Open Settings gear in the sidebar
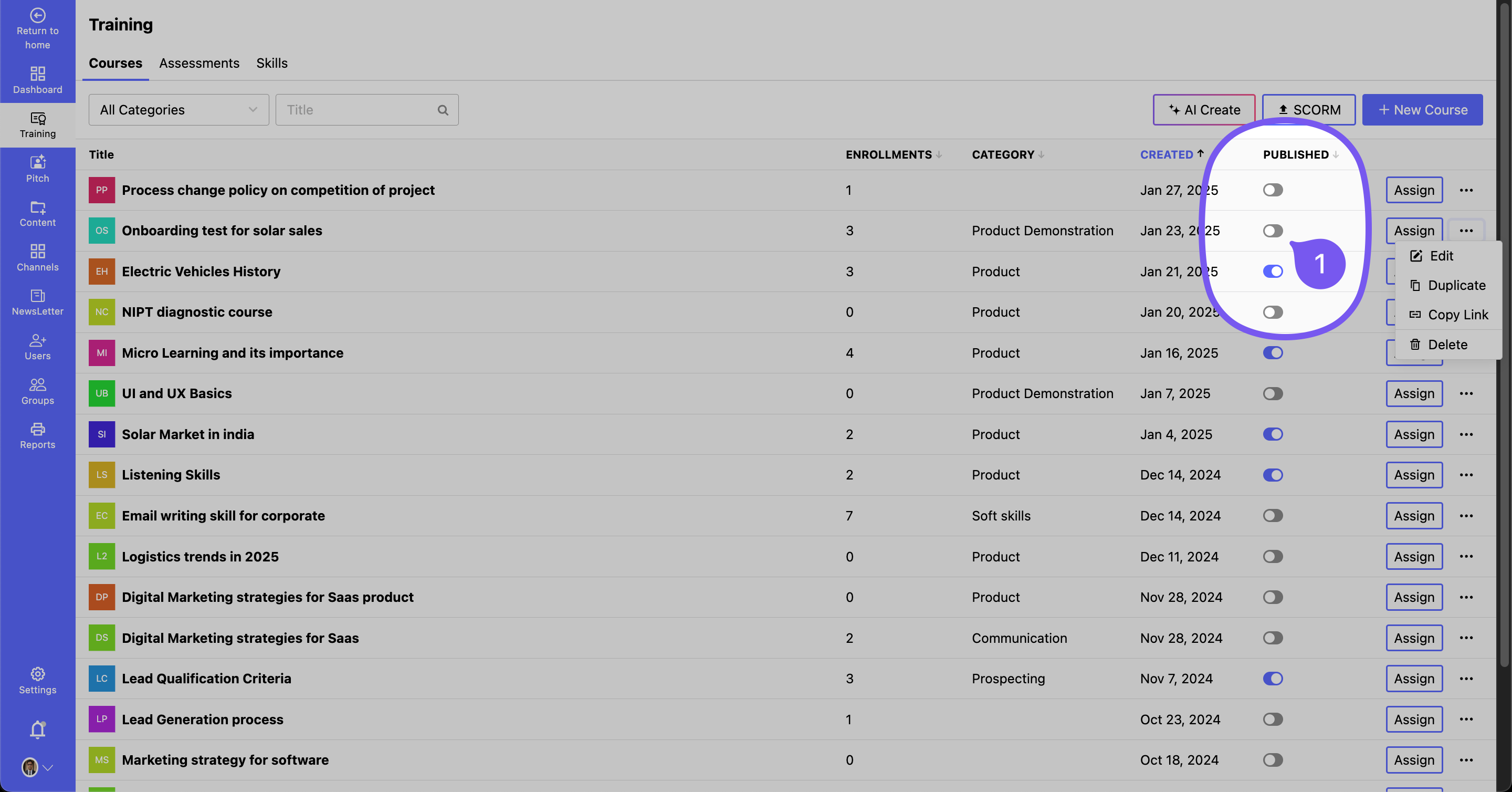Image resolution: width=1512 pixels, height=792 pixels. click(38, 673)
